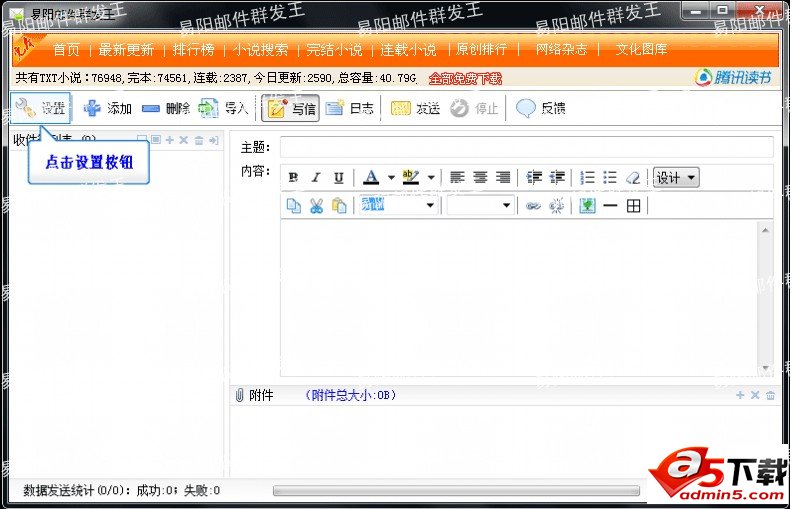Click the 发送 send button
The width and height of the screenshot is (793, 509).
click(415, 108)
